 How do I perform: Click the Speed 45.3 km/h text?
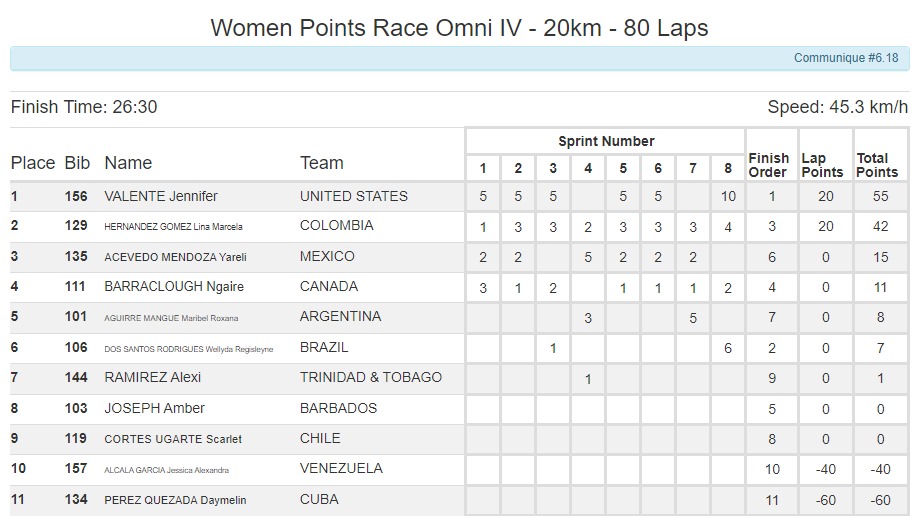click(837, 107)
